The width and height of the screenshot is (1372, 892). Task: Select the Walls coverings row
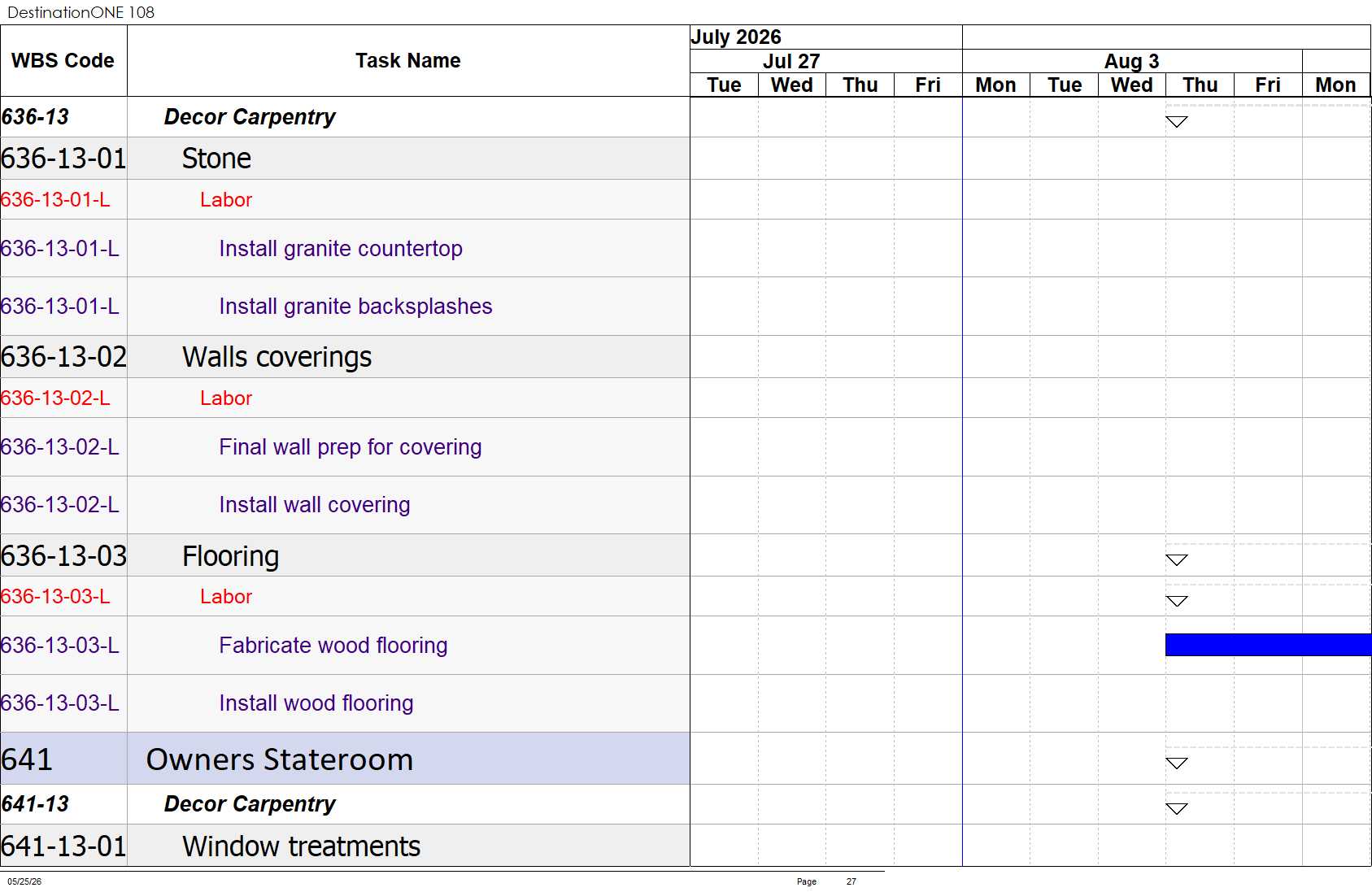click(x=345, y=357)
